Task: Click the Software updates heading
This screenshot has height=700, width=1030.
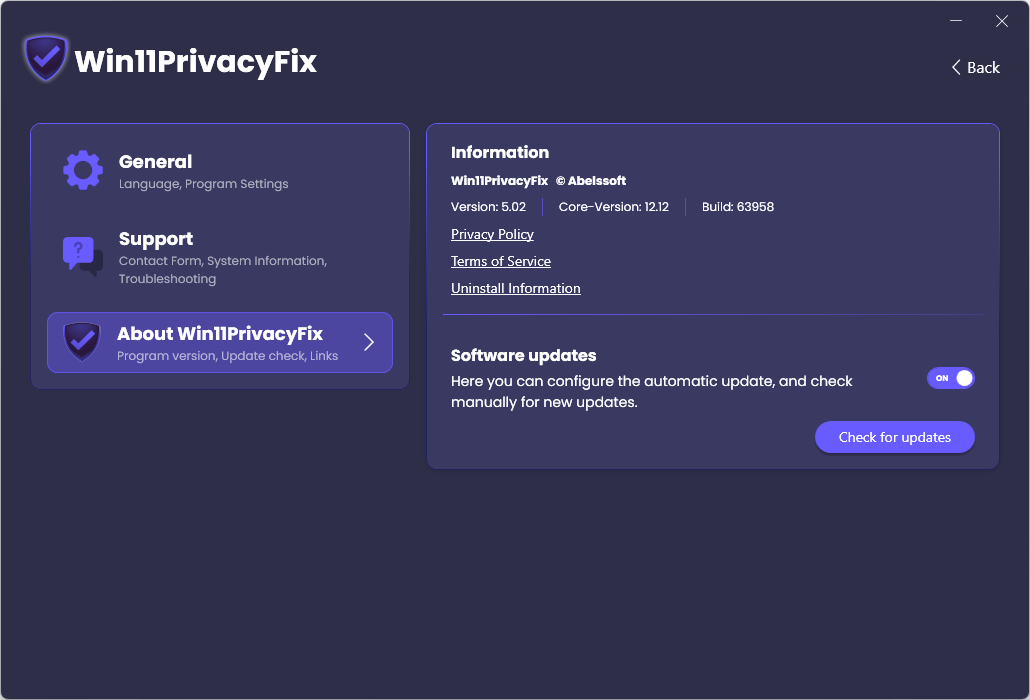Action: pos(524,355)
